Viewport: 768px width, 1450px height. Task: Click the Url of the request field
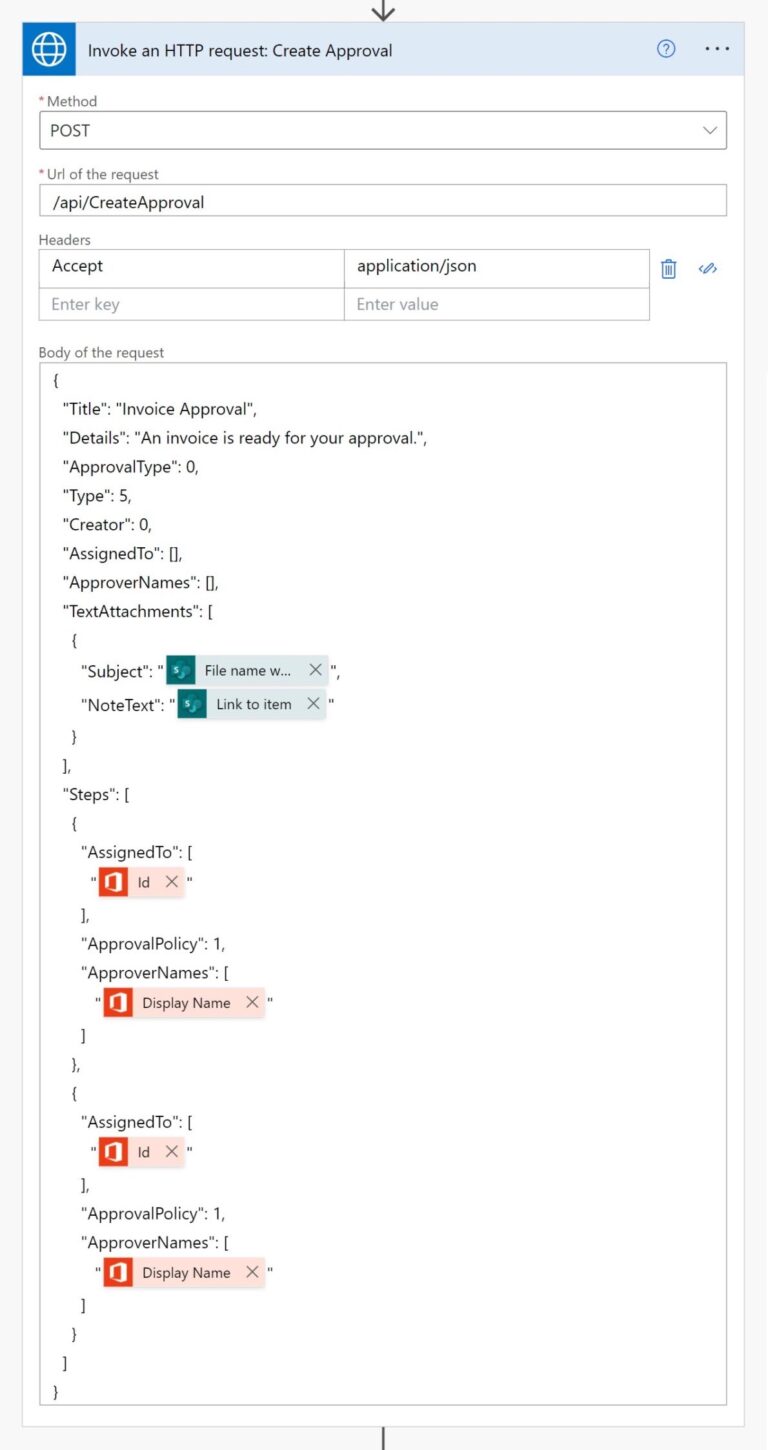(383, 201)
